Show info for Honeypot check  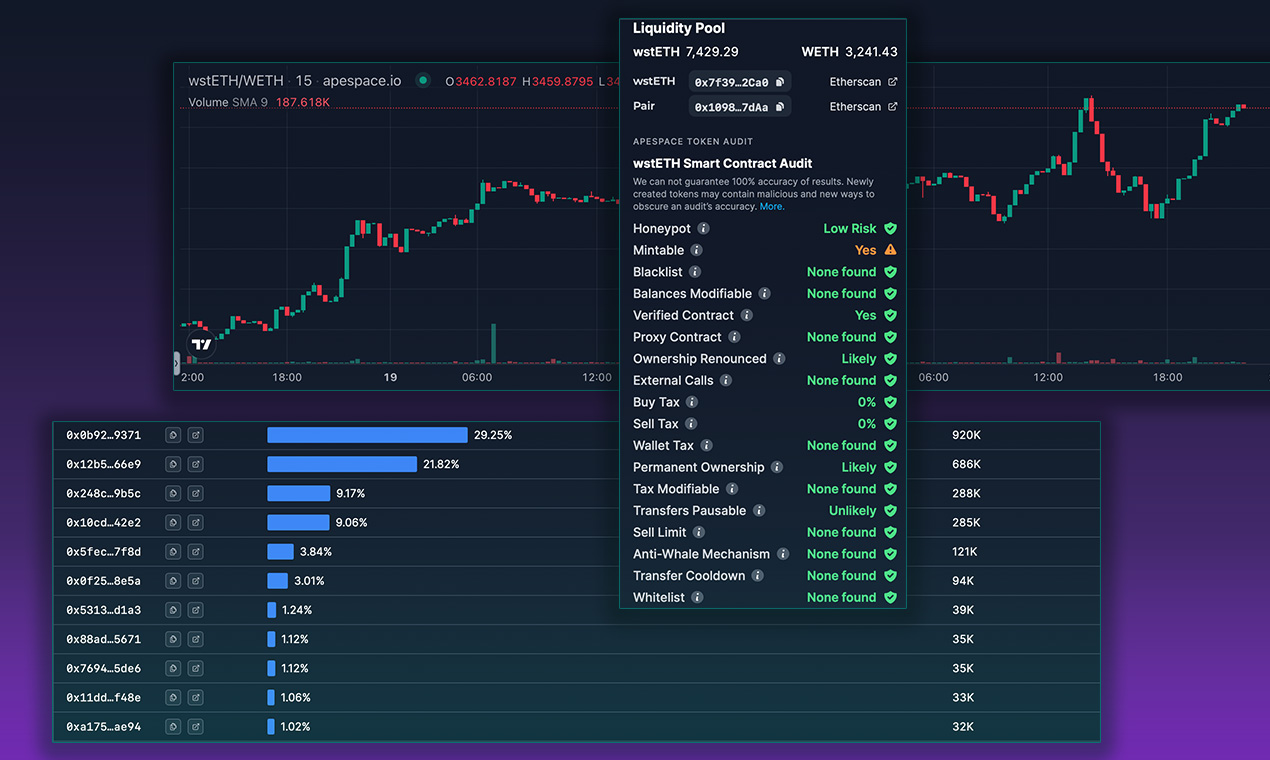coord(703,229)
